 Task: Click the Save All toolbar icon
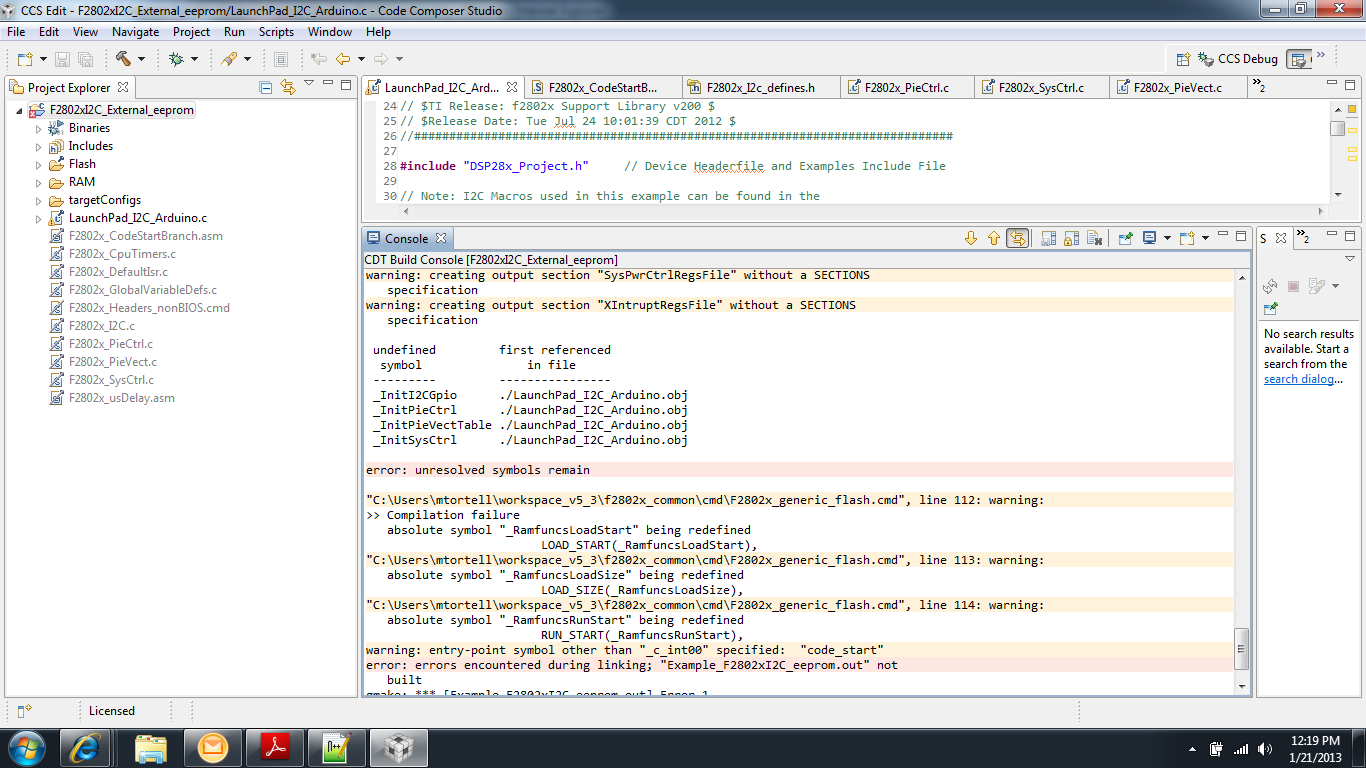pos(86,58)
